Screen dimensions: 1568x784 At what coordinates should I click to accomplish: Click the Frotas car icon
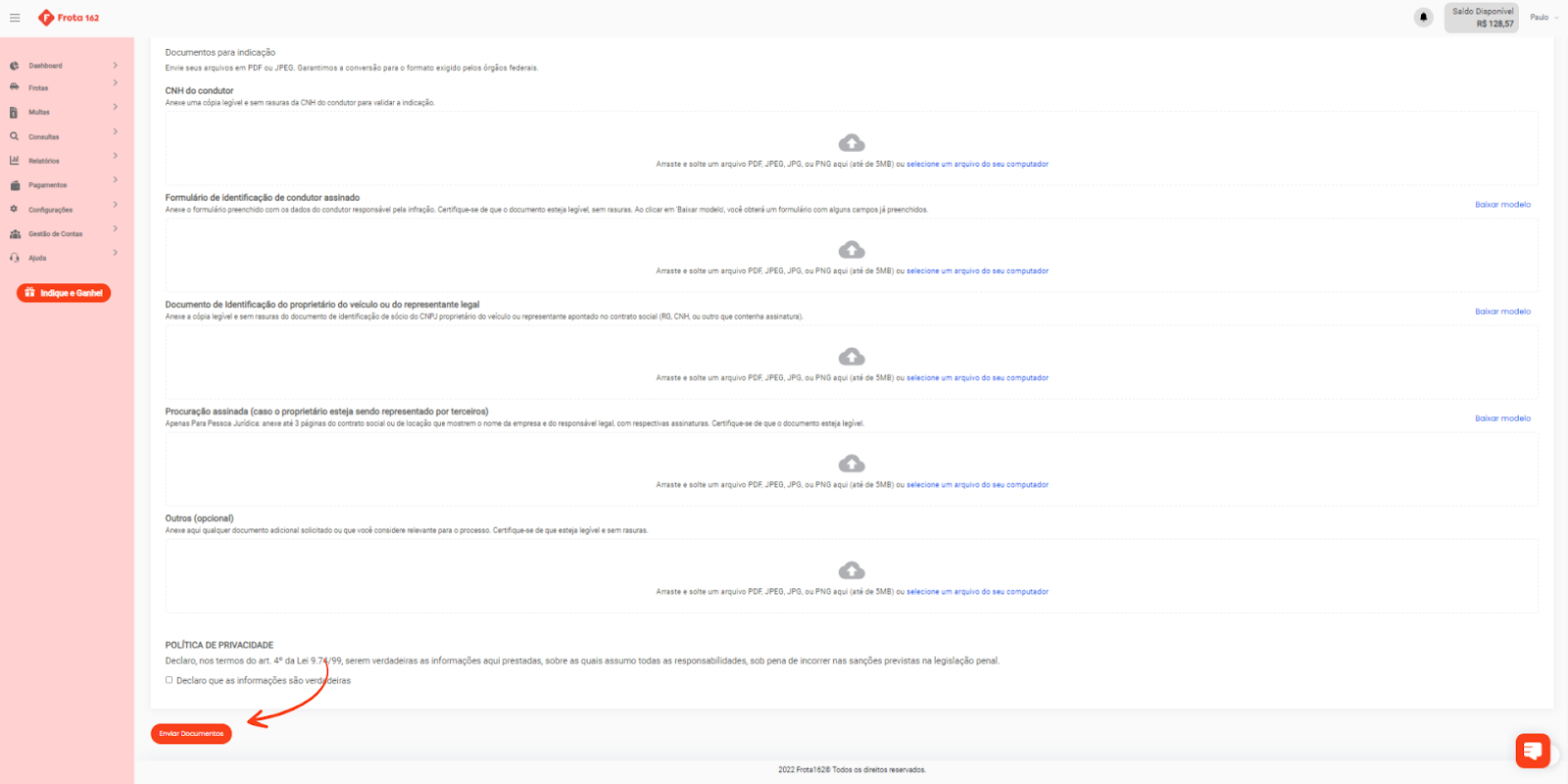14,87
